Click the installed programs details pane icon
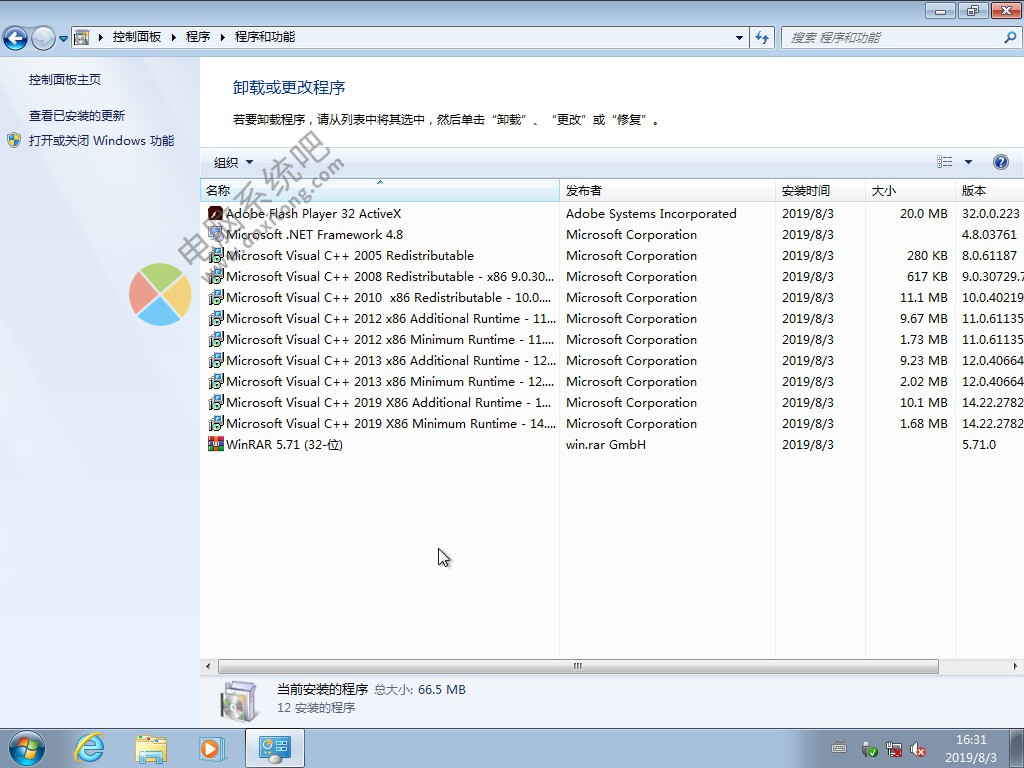Viewport: 1024px width, 768px height. pos(239,701)
